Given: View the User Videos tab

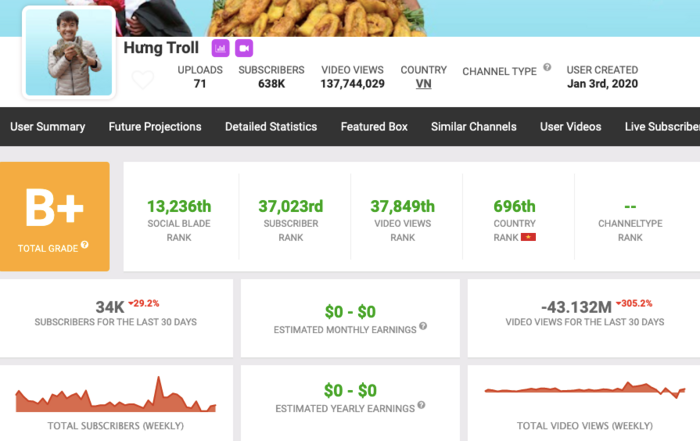Looking at the screenshot, I should (570, 127).
